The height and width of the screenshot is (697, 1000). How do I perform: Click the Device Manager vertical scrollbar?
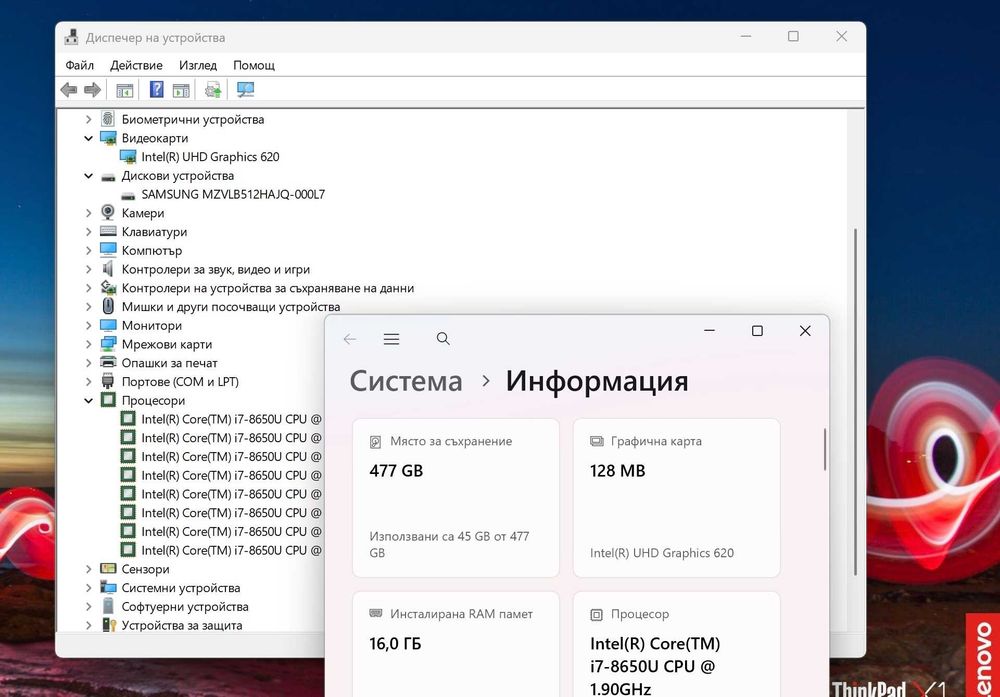point(855,402)
